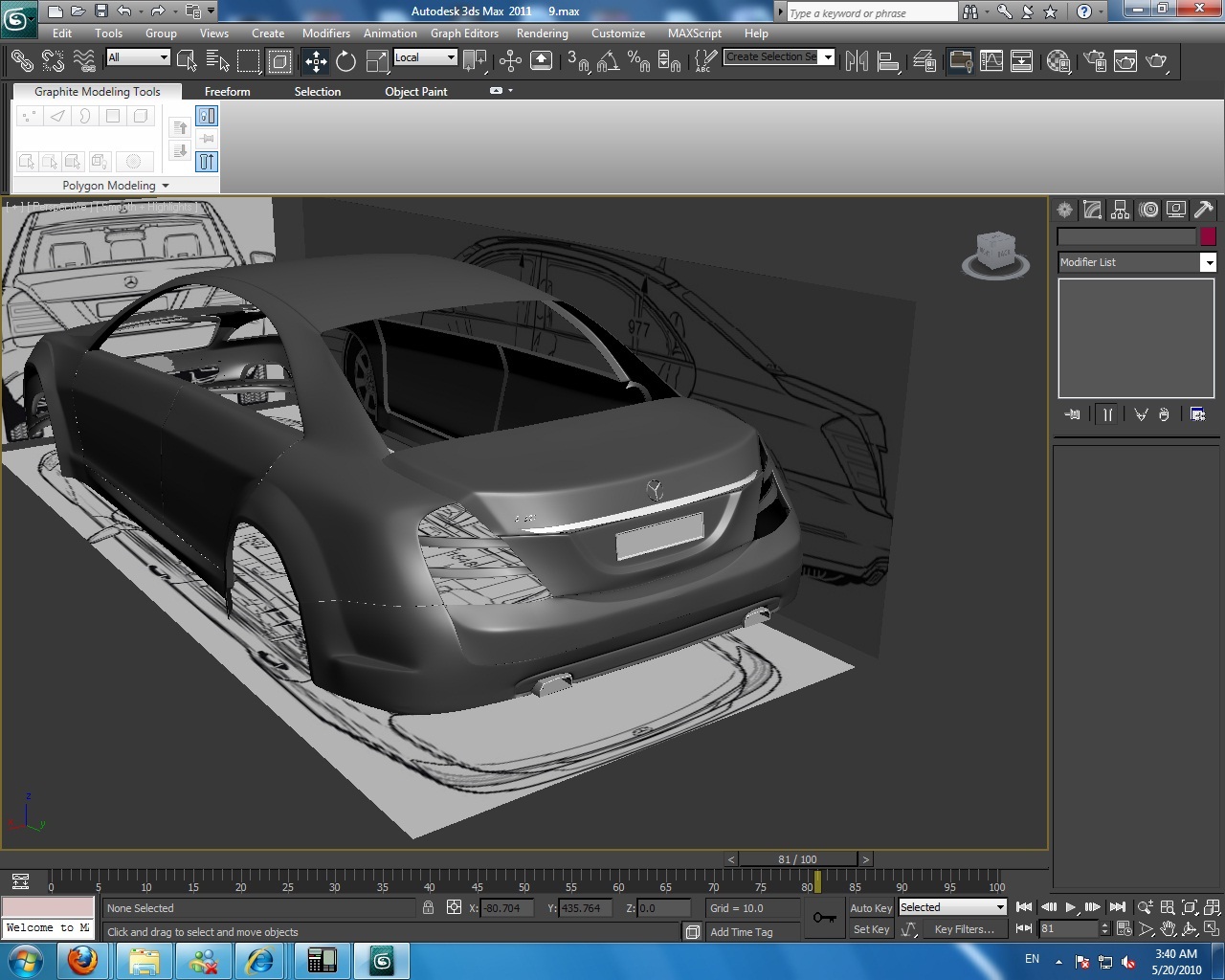Image resolution: width=1225 pixels, height=980 pixels.
Task: Click the Unlink Selection icon
Action: (x=54, y=61)
